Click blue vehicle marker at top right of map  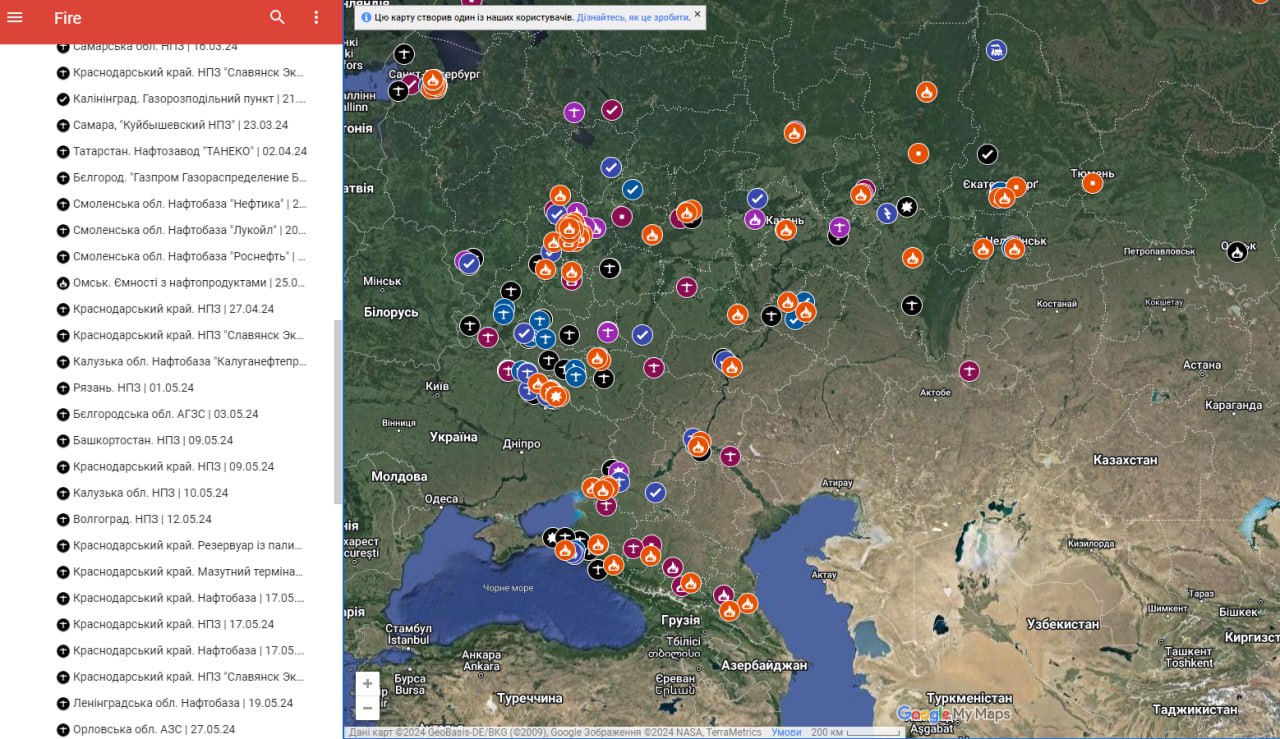click(996, 50)
